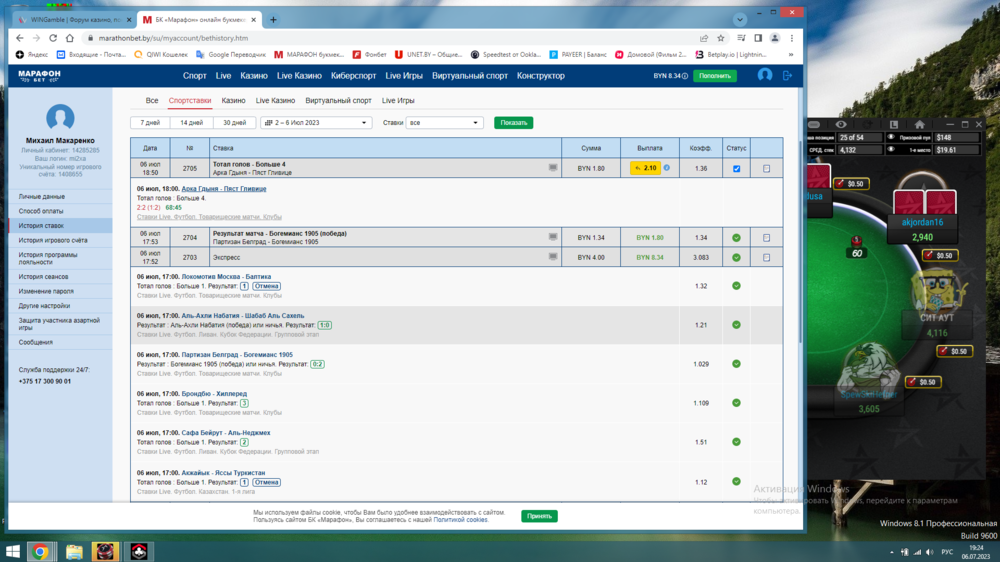Open Киберспорт in the top navigation
This screenshot has width=1000, height=562.
point(353,76)
